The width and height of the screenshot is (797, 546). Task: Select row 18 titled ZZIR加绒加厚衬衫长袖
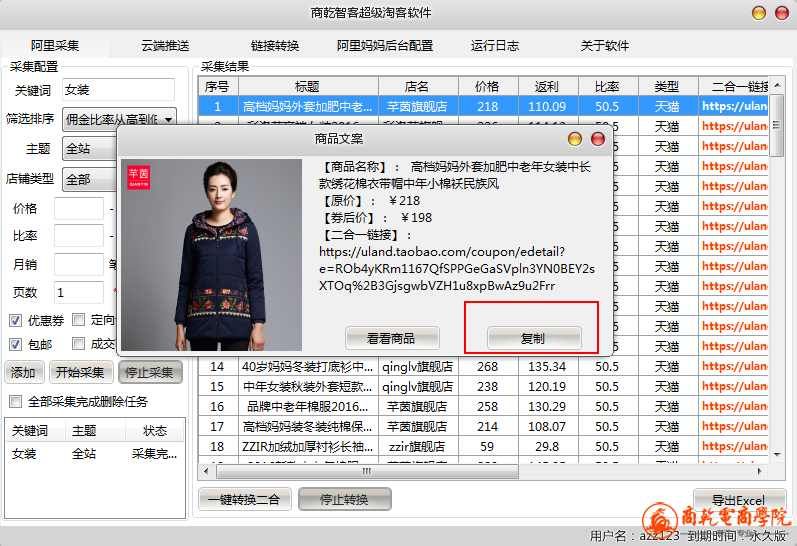tap(308, 446)
